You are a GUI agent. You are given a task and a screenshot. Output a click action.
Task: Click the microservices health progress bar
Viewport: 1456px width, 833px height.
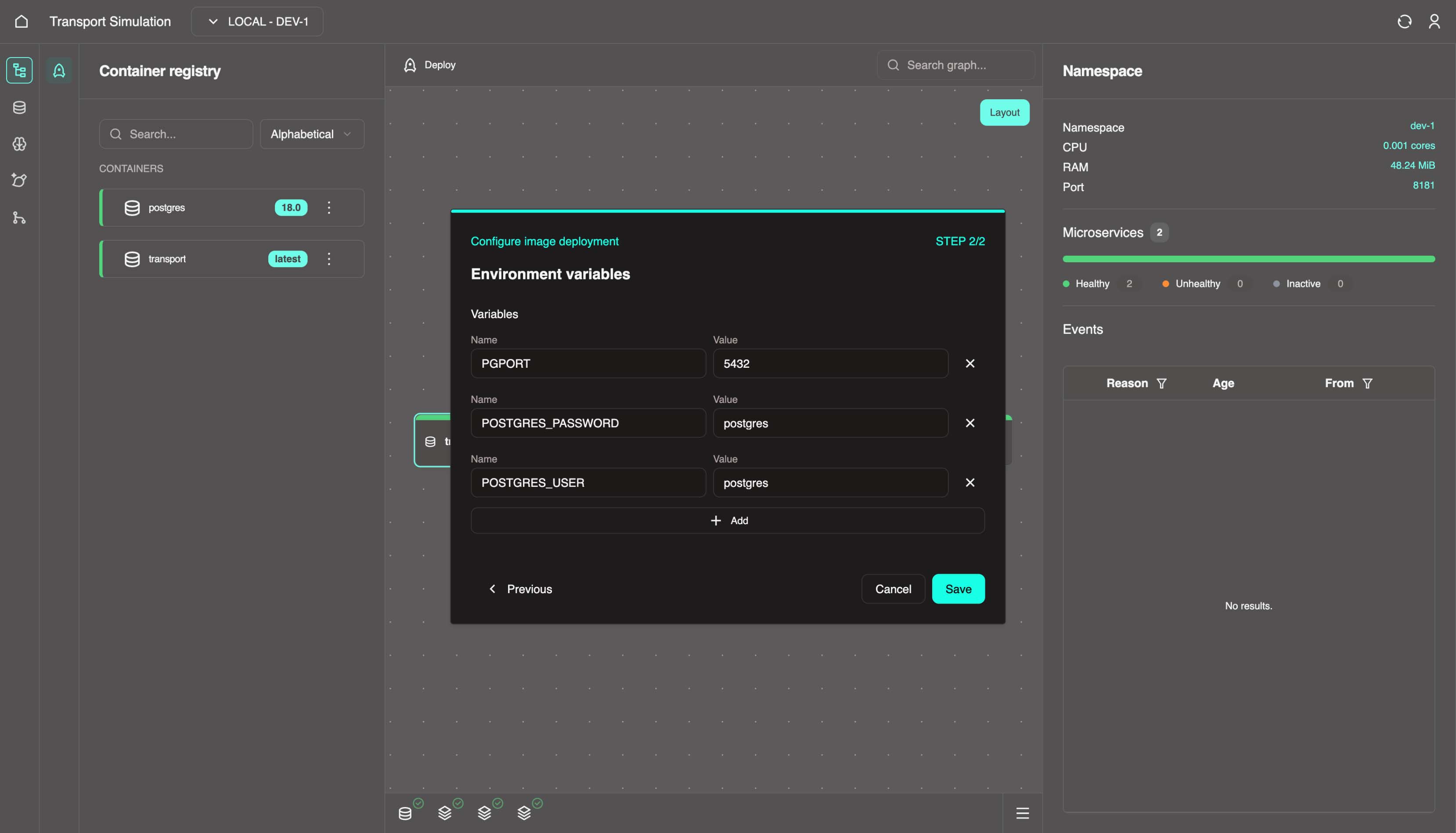coord(1248,259)
